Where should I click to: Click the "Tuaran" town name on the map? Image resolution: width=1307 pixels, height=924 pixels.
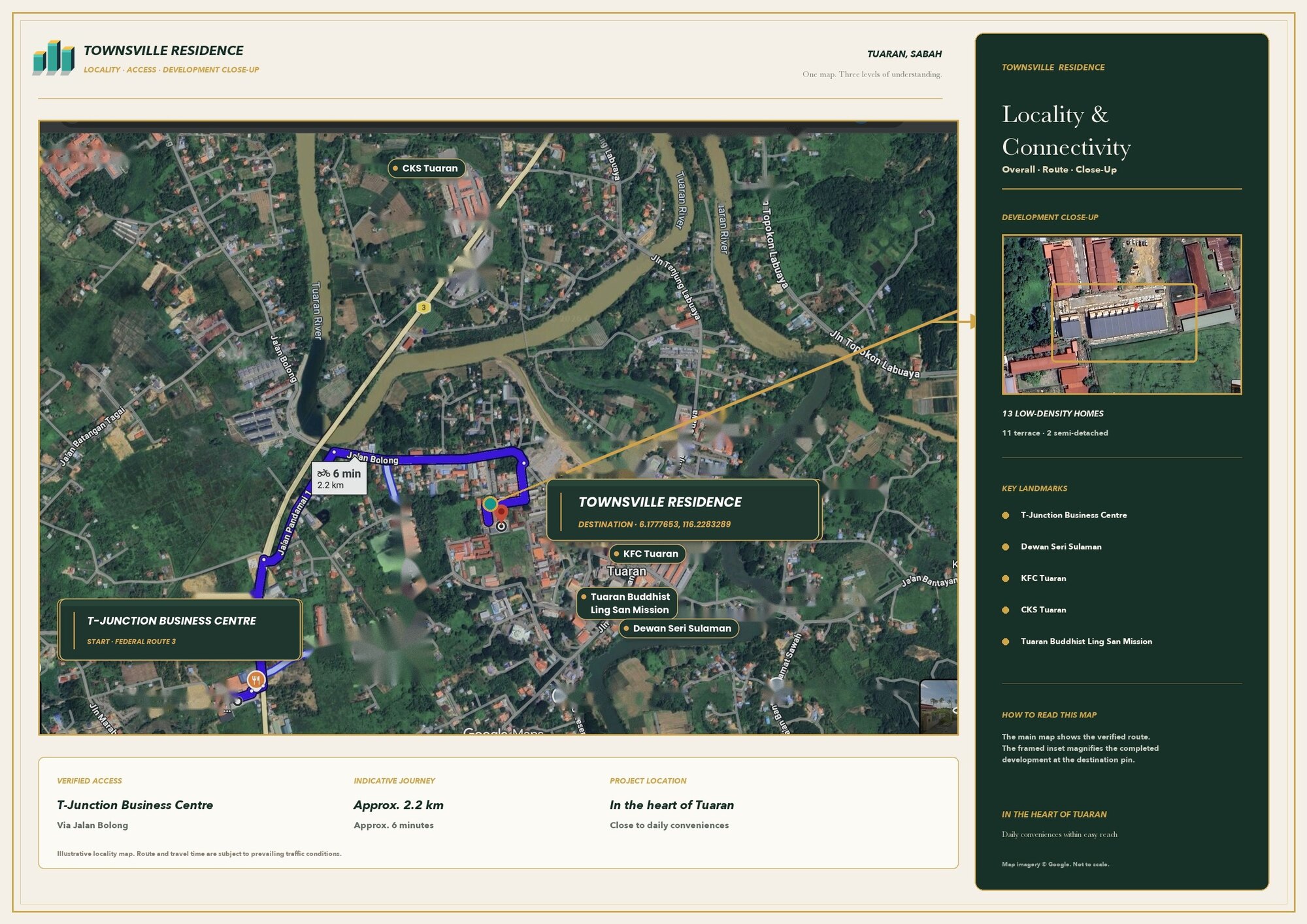pos(627,572)
